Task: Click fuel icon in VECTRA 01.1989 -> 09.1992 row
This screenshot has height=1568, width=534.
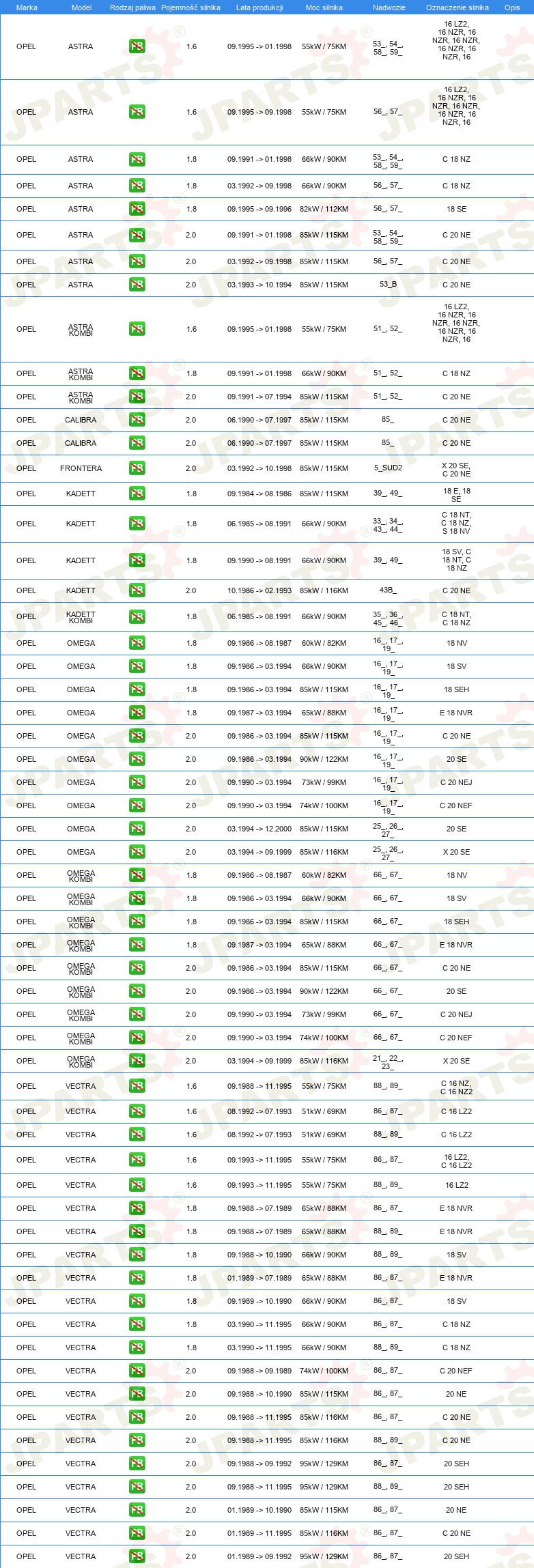Action: click(137, 1556)
